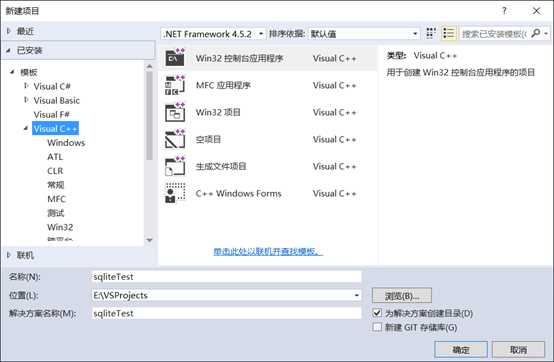Select the 'MFC 应用程序' template name
554x362 pixels.
pyautogui.click(x=223, y=85)
